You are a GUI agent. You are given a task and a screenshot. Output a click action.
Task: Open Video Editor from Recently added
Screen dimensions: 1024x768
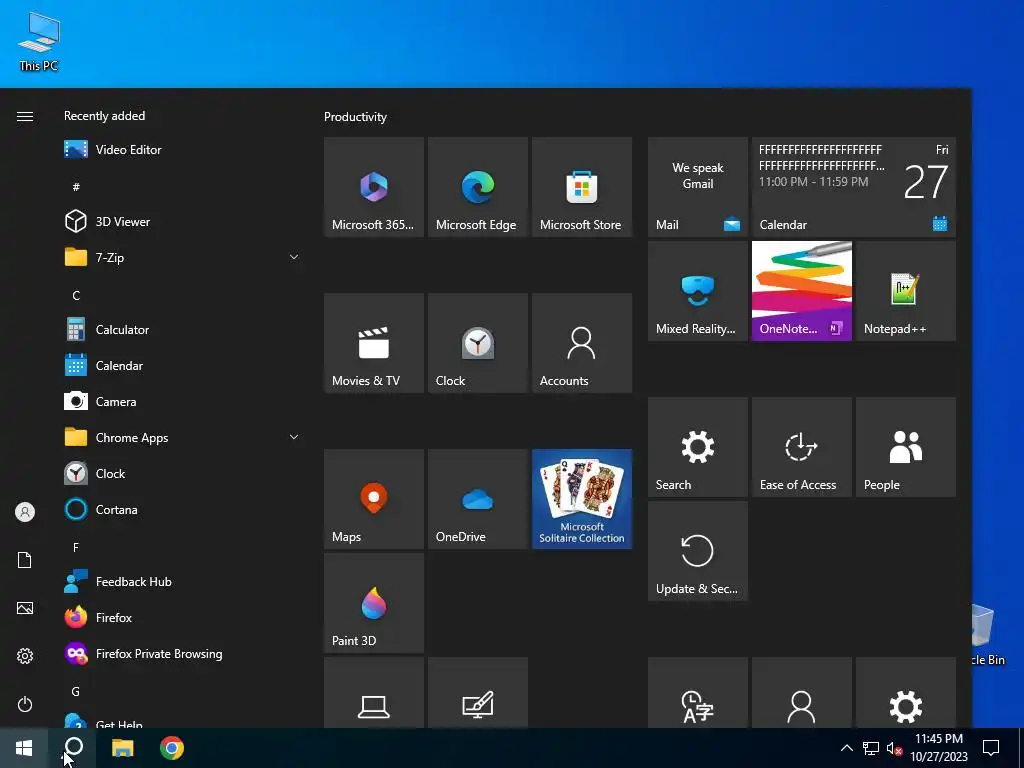[180, 150]
